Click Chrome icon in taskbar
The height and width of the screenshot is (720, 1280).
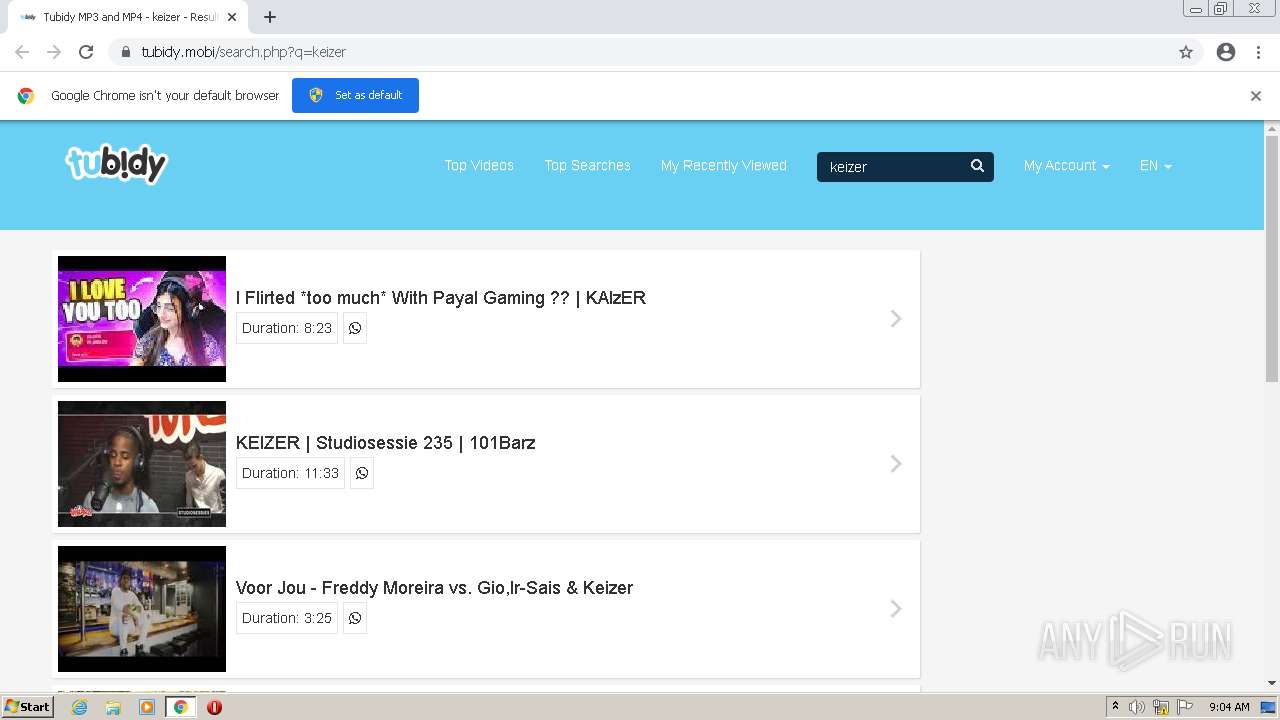pyautogui.click(x=180, y=707)
